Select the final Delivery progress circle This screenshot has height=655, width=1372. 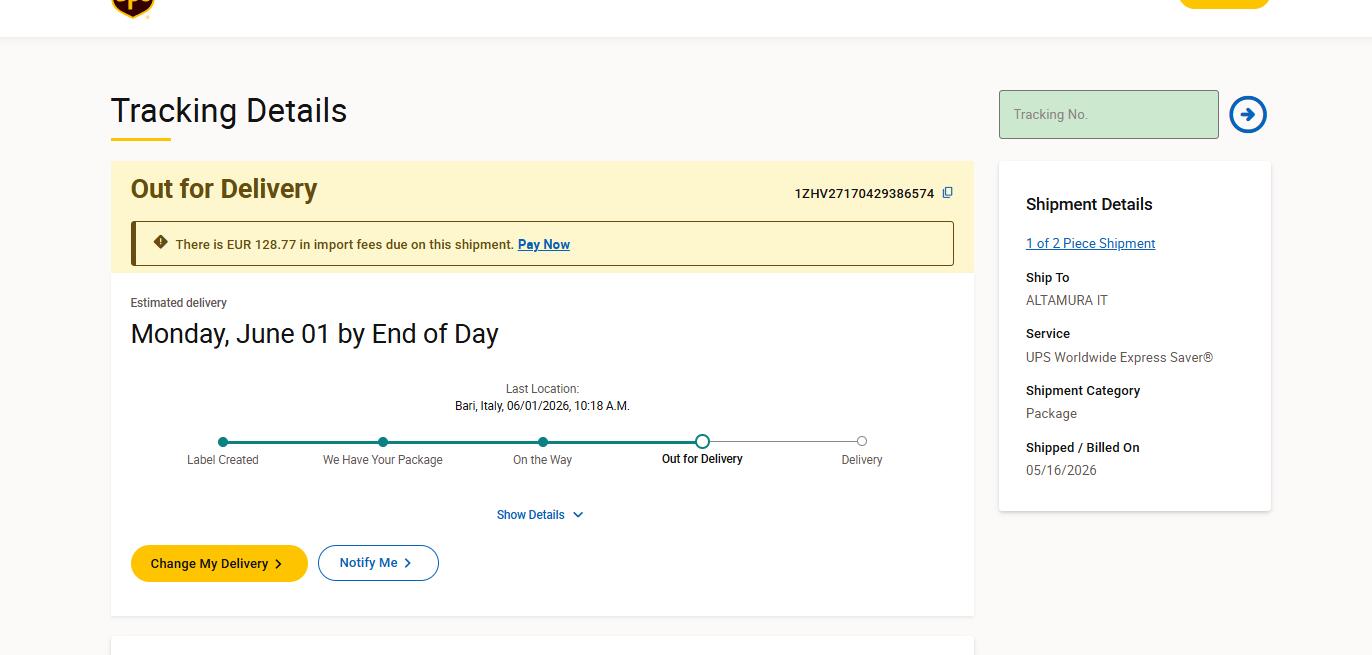[862, 441]
